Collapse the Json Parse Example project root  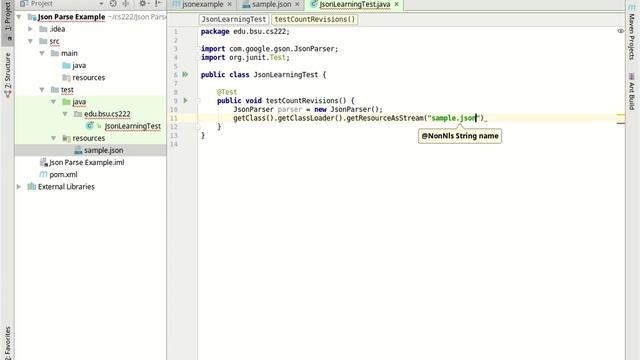19,17
